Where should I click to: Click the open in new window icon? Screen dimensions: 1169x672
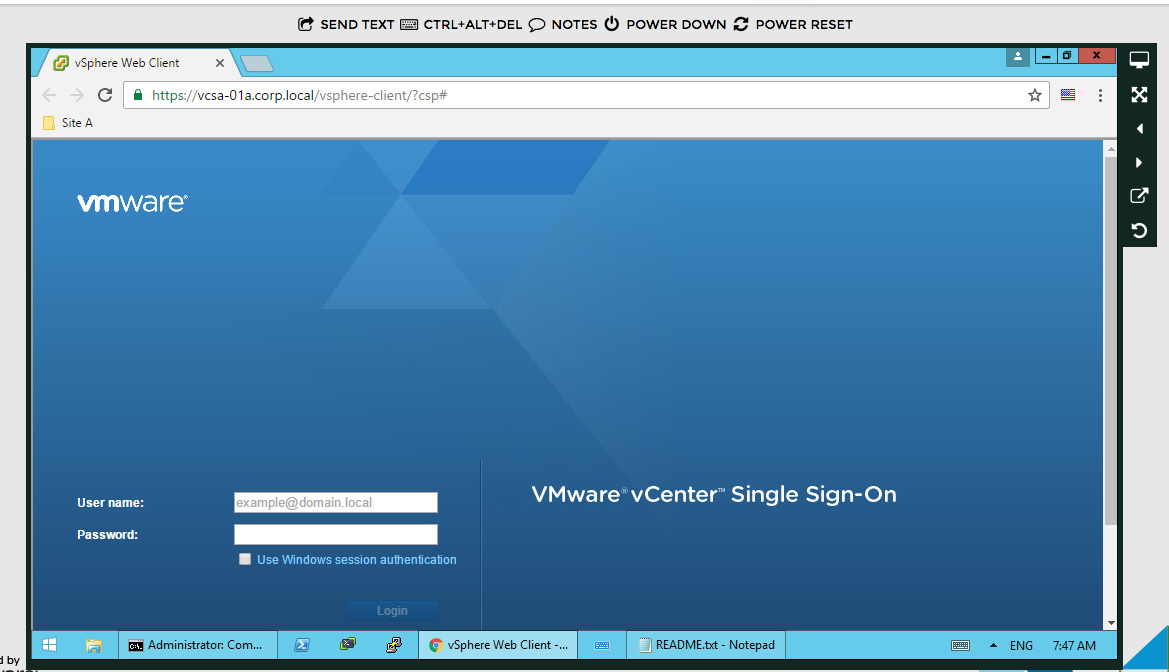(x=1138, y=196)
